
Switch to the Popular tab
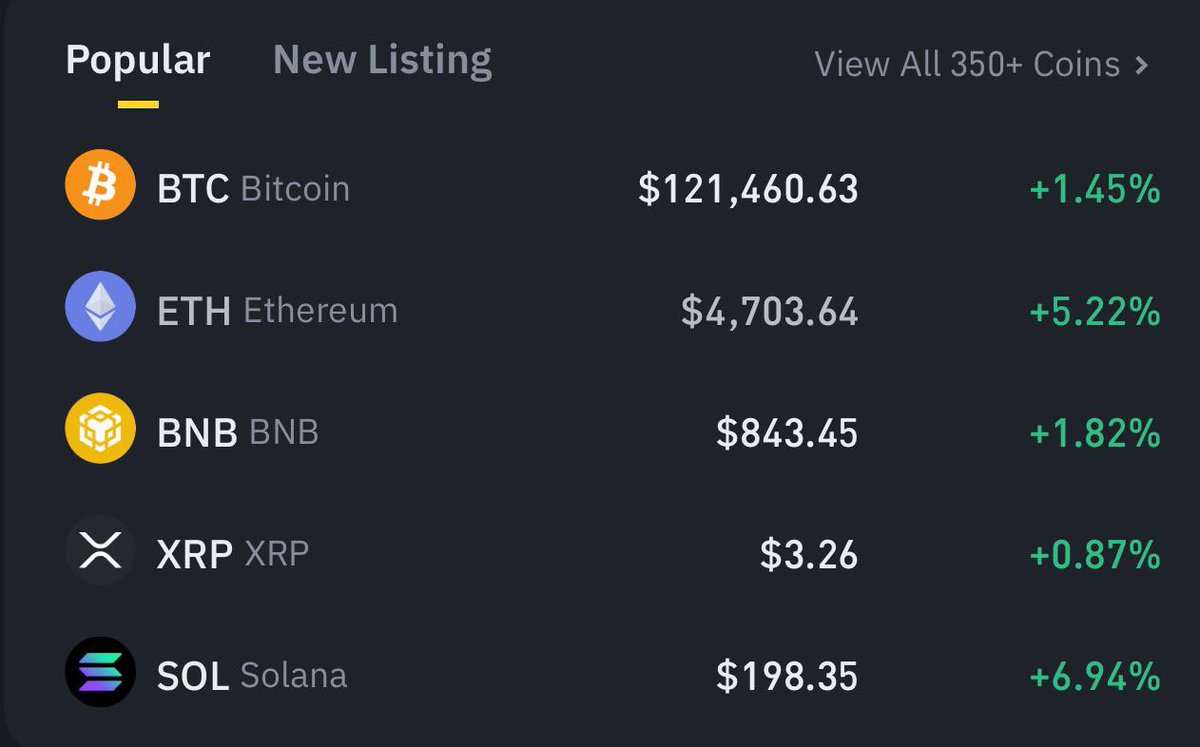click(138, 62)
